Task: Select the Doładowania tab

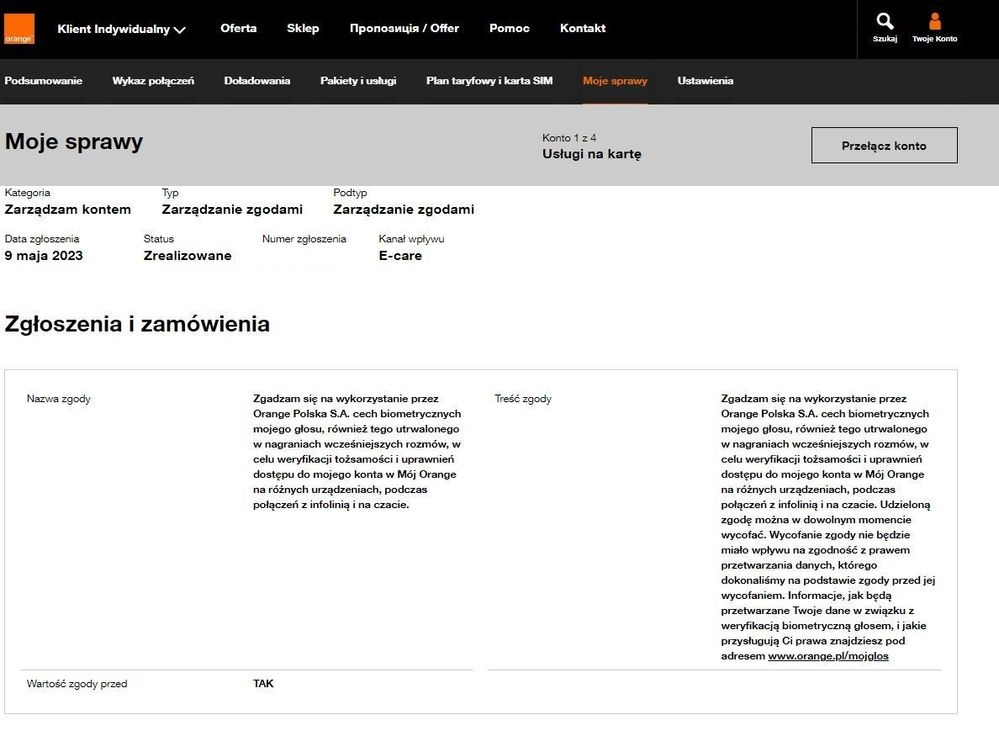Action: (x=257, y=81)
